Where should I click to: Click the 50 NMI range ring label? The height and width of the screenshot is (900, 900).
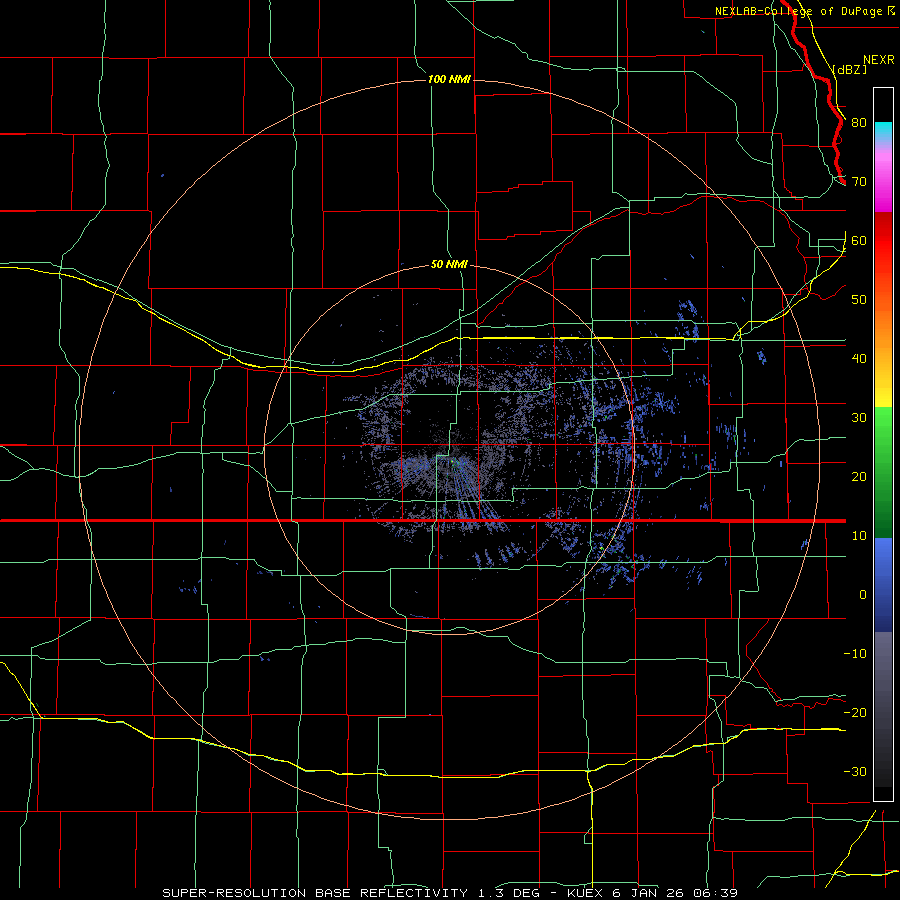[x=449, y=265]
